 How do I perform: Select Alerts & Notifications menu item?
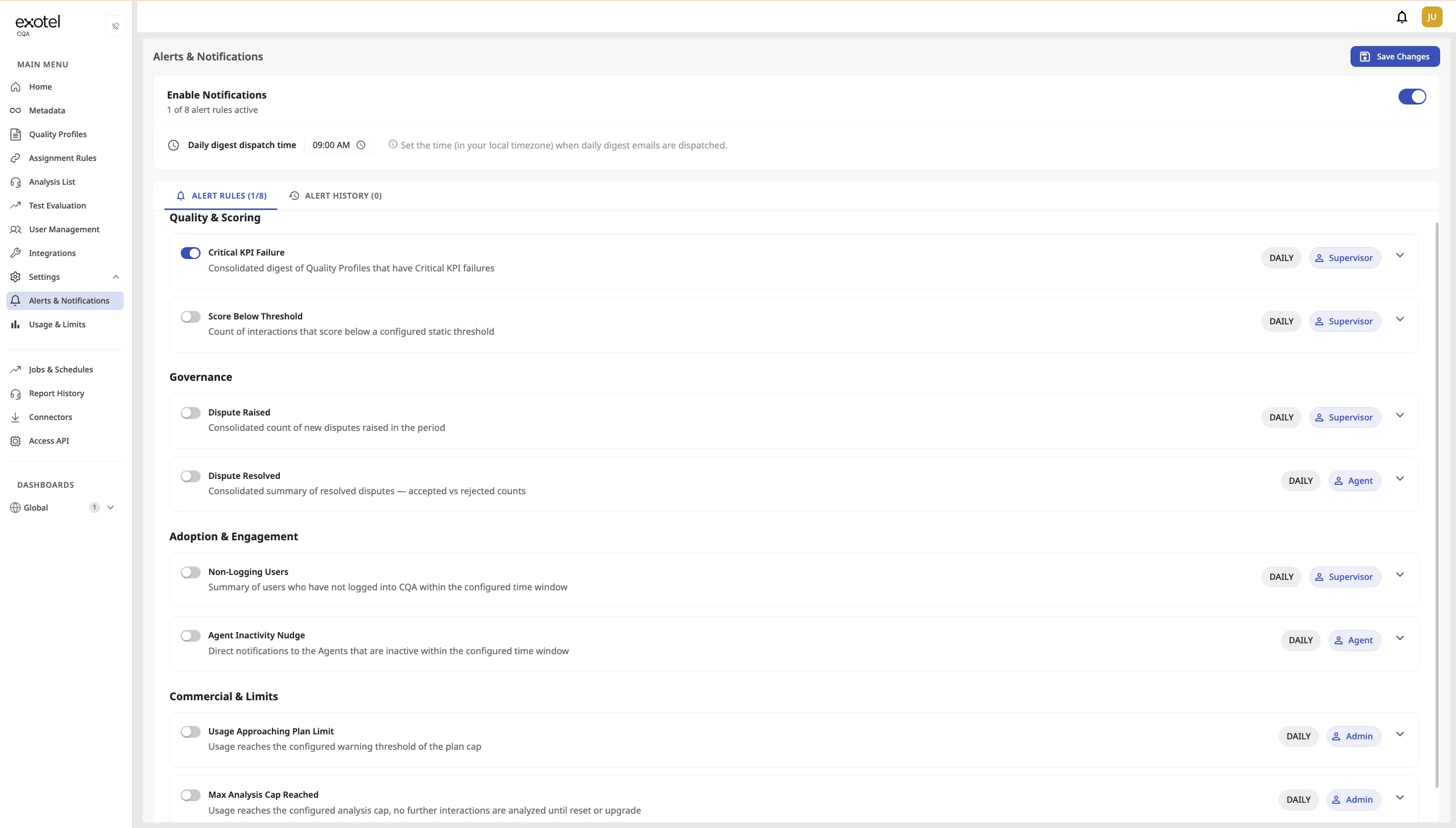pos(65,301)
